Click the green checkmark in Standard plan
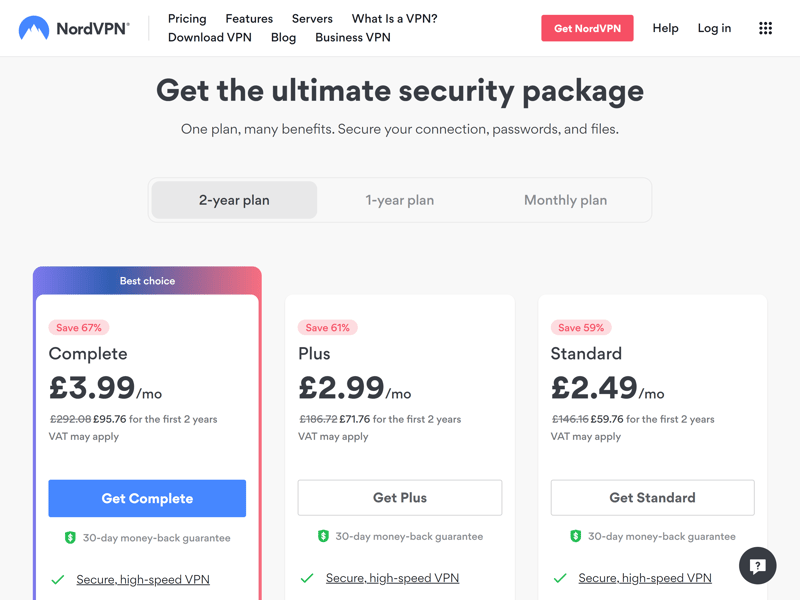800x600 pixels. [560, 578]
